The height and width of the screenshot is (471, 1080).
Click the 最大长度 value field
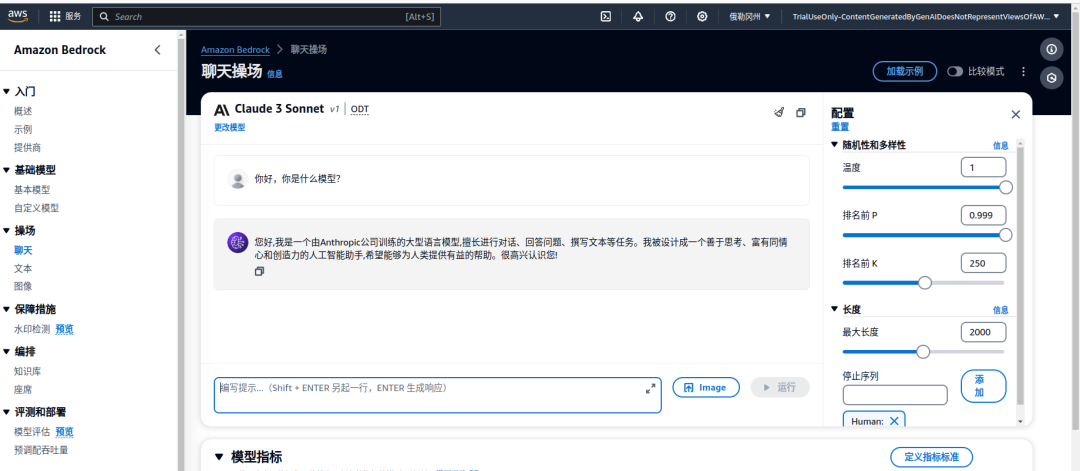[x=983, y=332]
